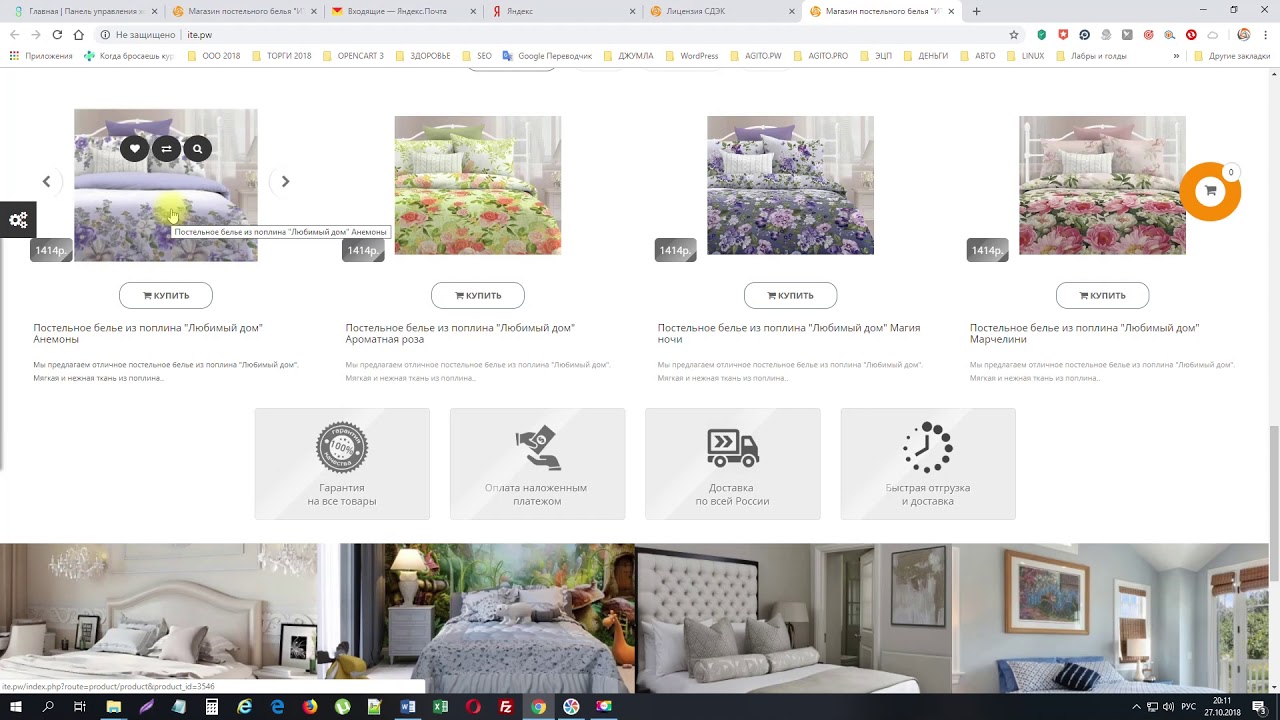Add Анемоны bedding to wishlist with heart icon
The height and width of the screenshot is (720, 1280).
134,149
